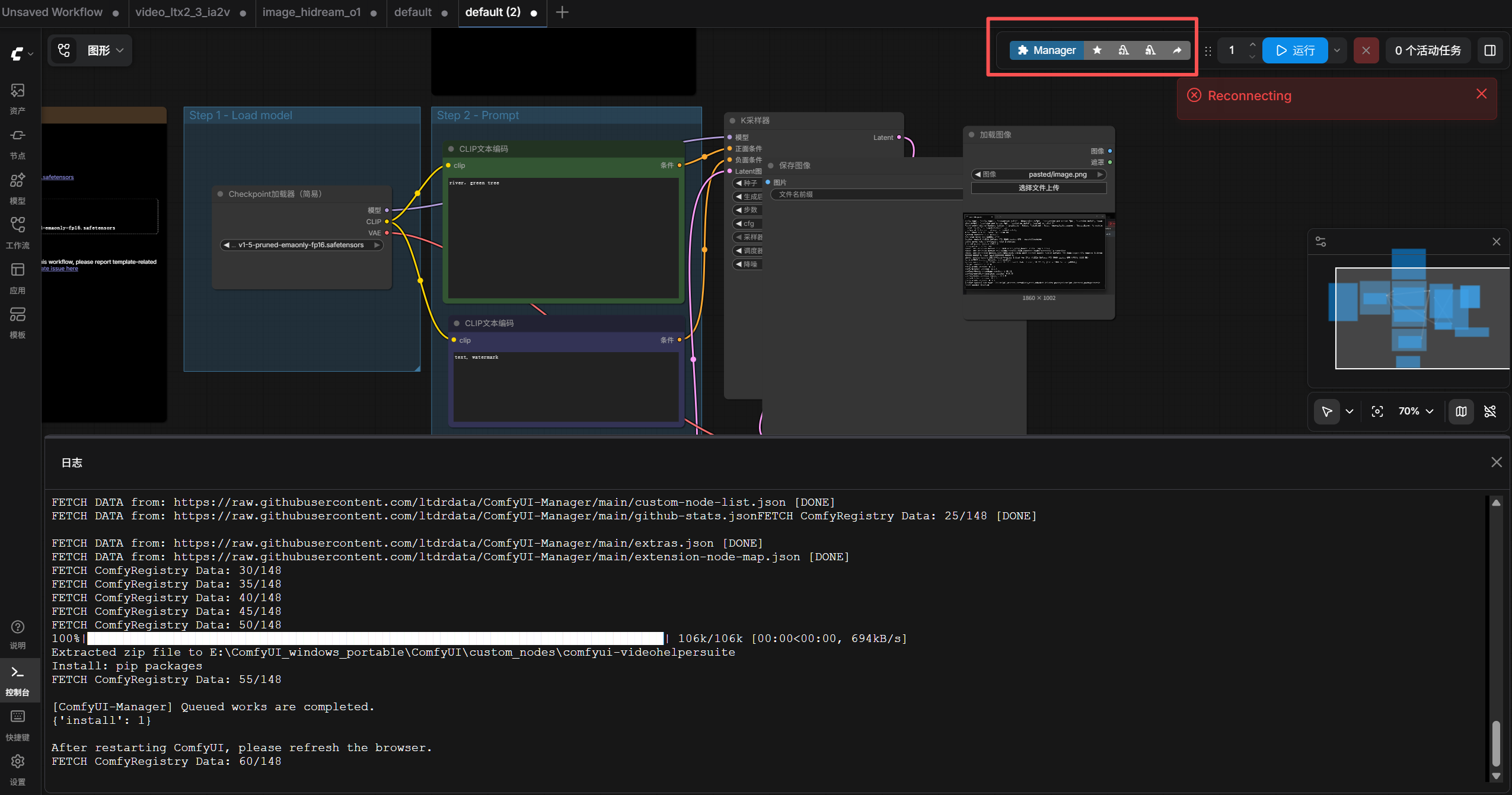The image size is (1512, 795).
Task: Open the 模板 (Templates) sidebar panel
Action: click(x=18, y=322)
